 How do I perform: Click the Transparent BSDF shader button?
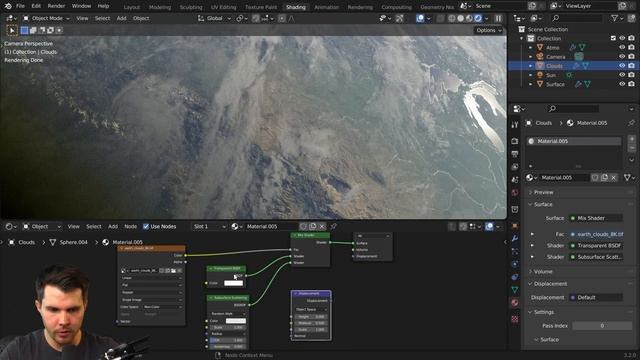click(x=596, y=246)
